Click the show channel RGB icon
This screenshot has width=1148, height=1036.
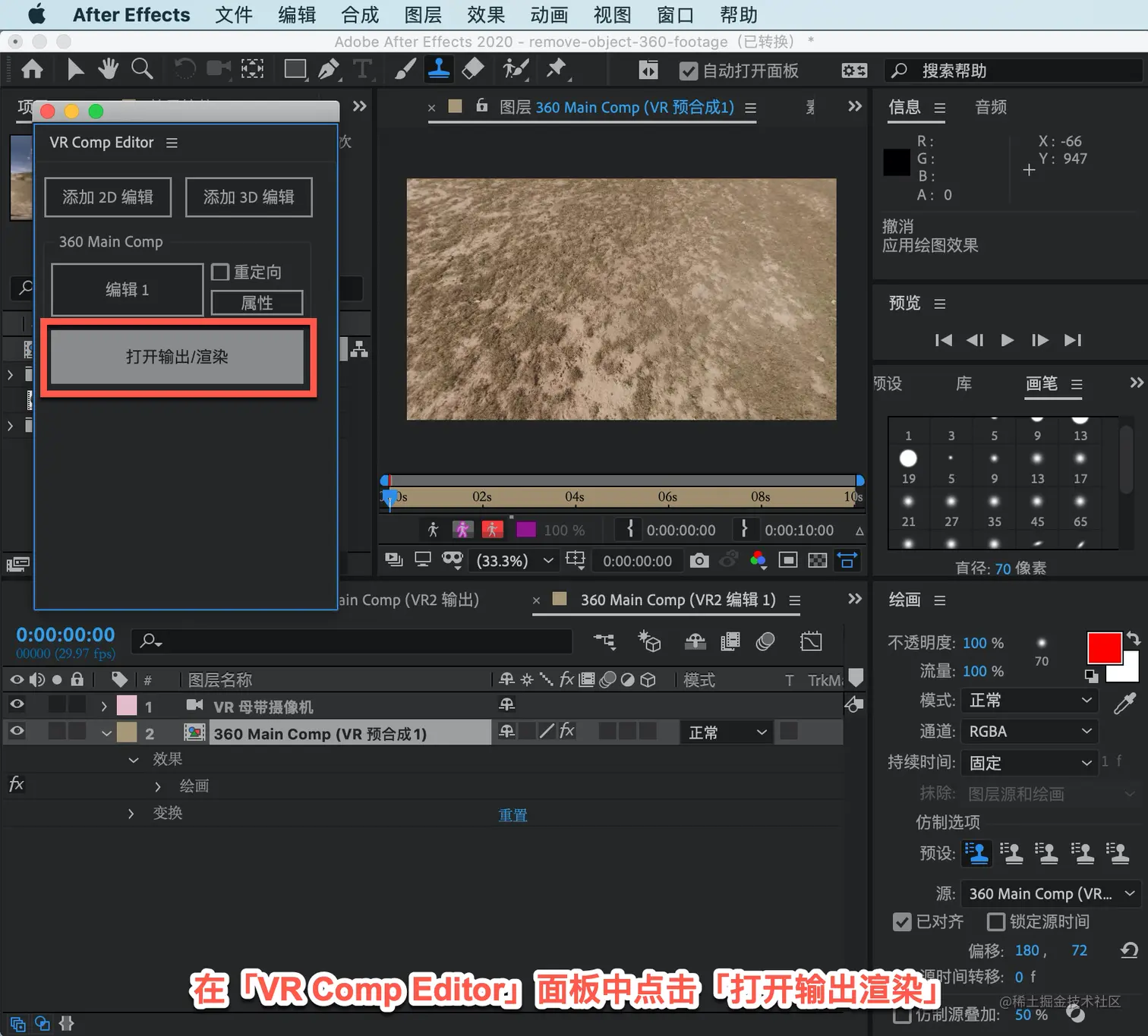tap(758, 561)
